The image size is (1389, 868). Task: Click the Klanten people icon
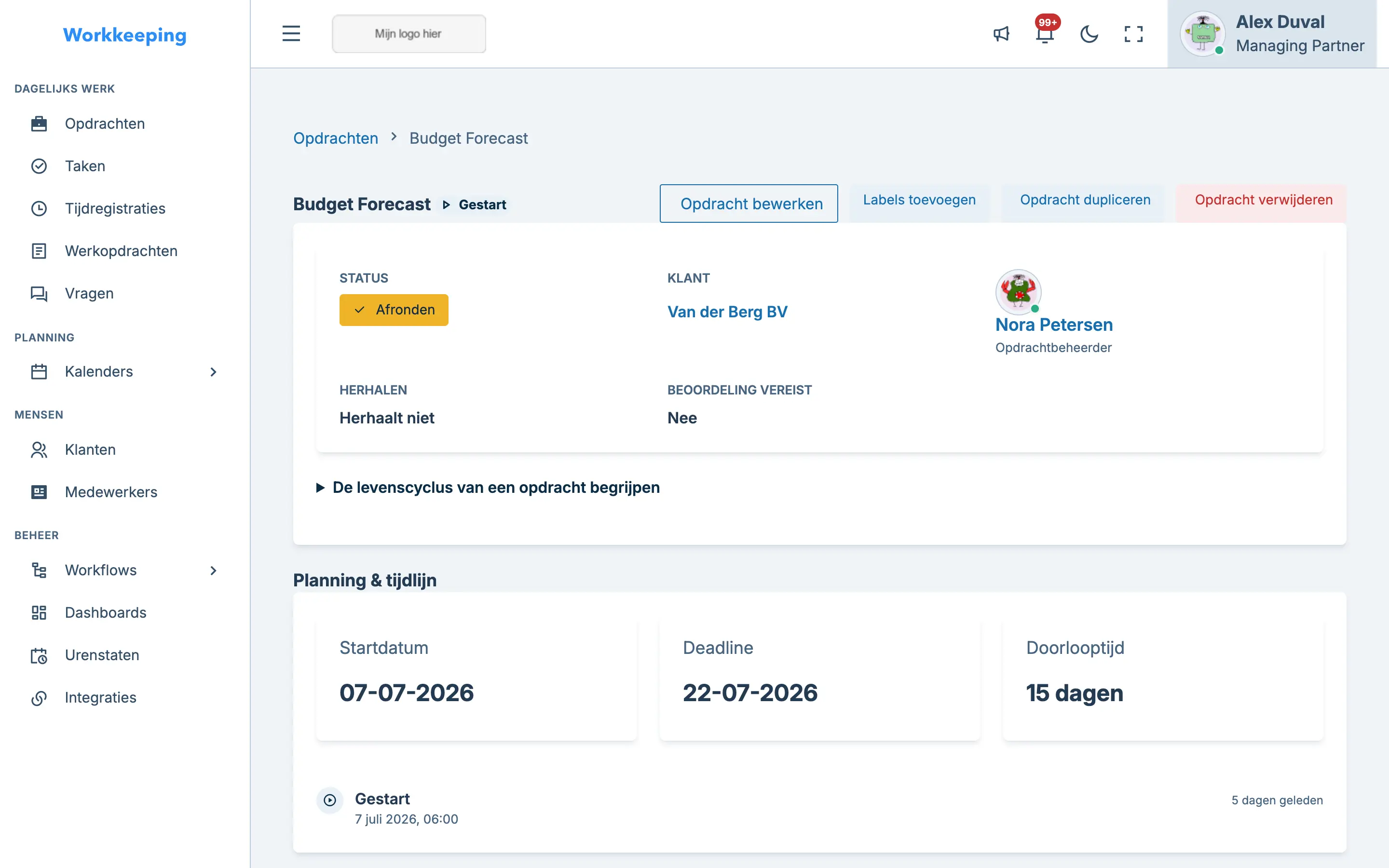coord(39,449)
